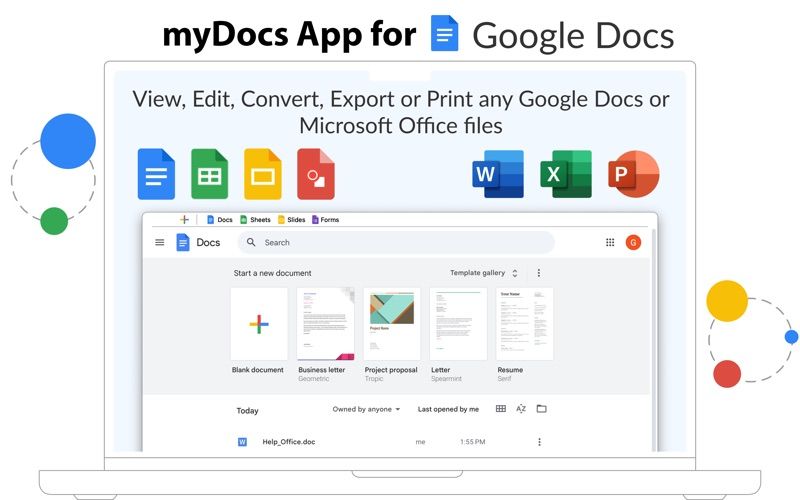800x500 pixels.
Task: Click the magnifying glass search icon
Action: click(x=251, y=242)
